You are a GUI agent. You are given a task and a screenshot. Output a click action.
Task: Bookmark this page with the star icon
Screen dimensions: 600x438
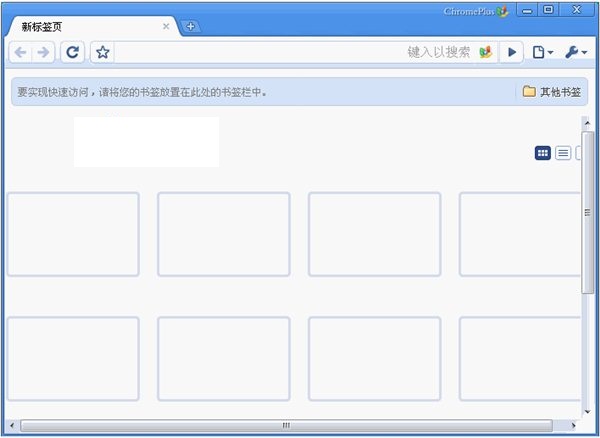[102, 52]
